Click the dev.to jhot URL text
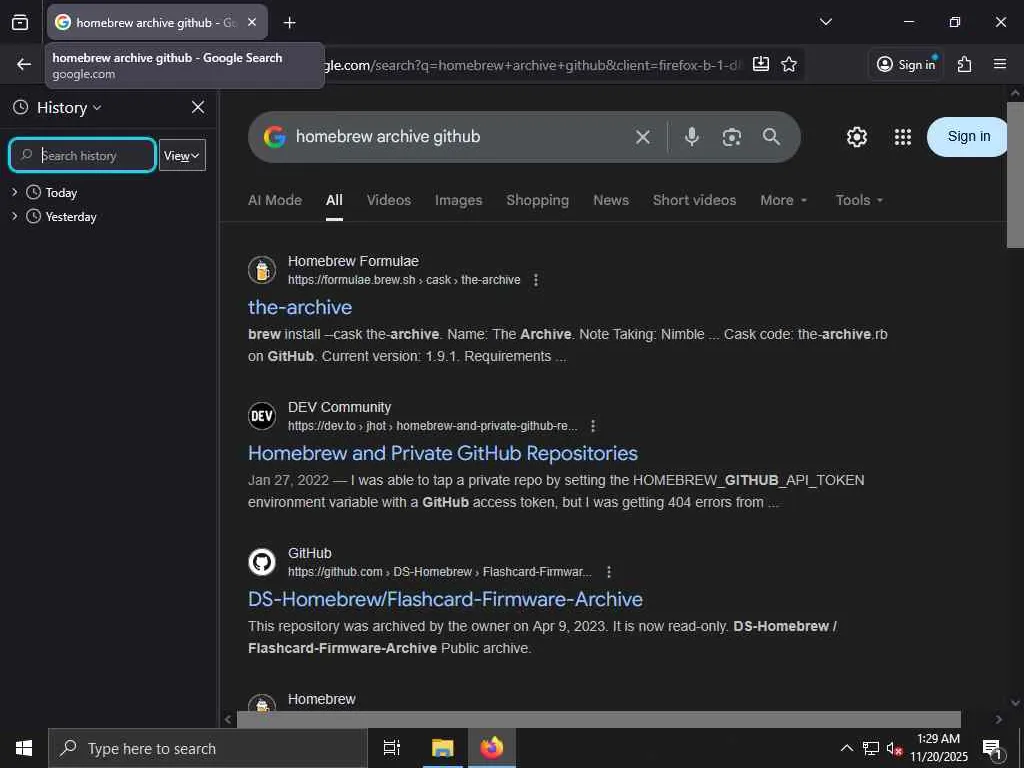This screenshot has height=768, width=1024. click(432, 426)
